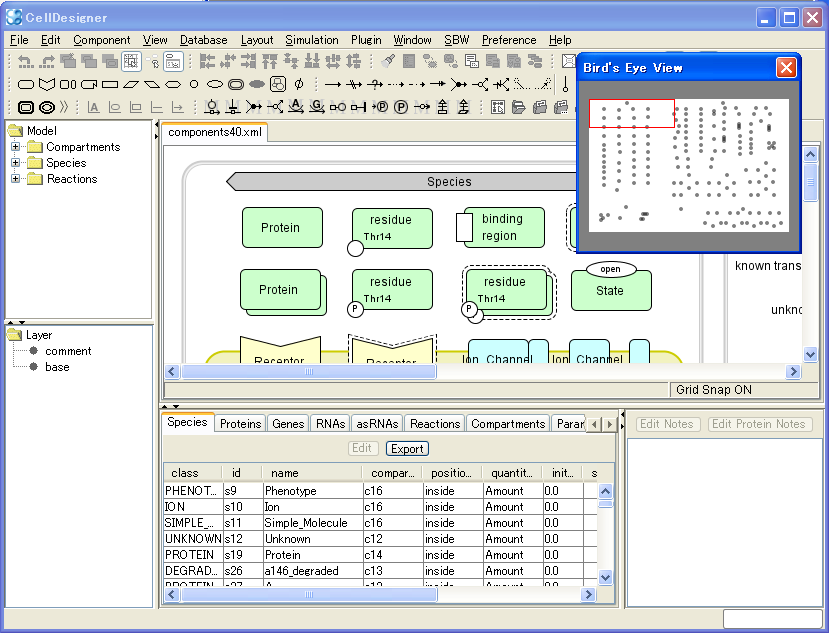Select the 'Simple_Molecule' row in species table
Screen dimensions: 829x633
click(381, 523)
